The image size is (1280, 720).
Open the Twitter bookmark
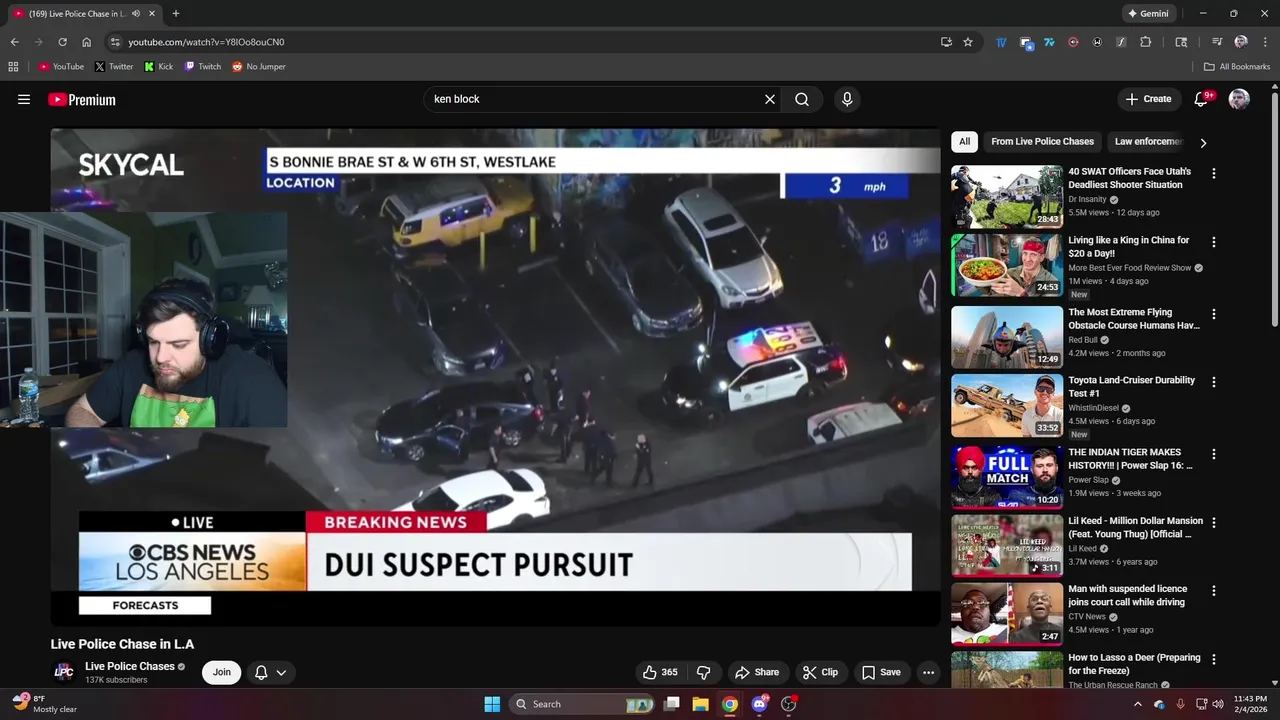114,66
